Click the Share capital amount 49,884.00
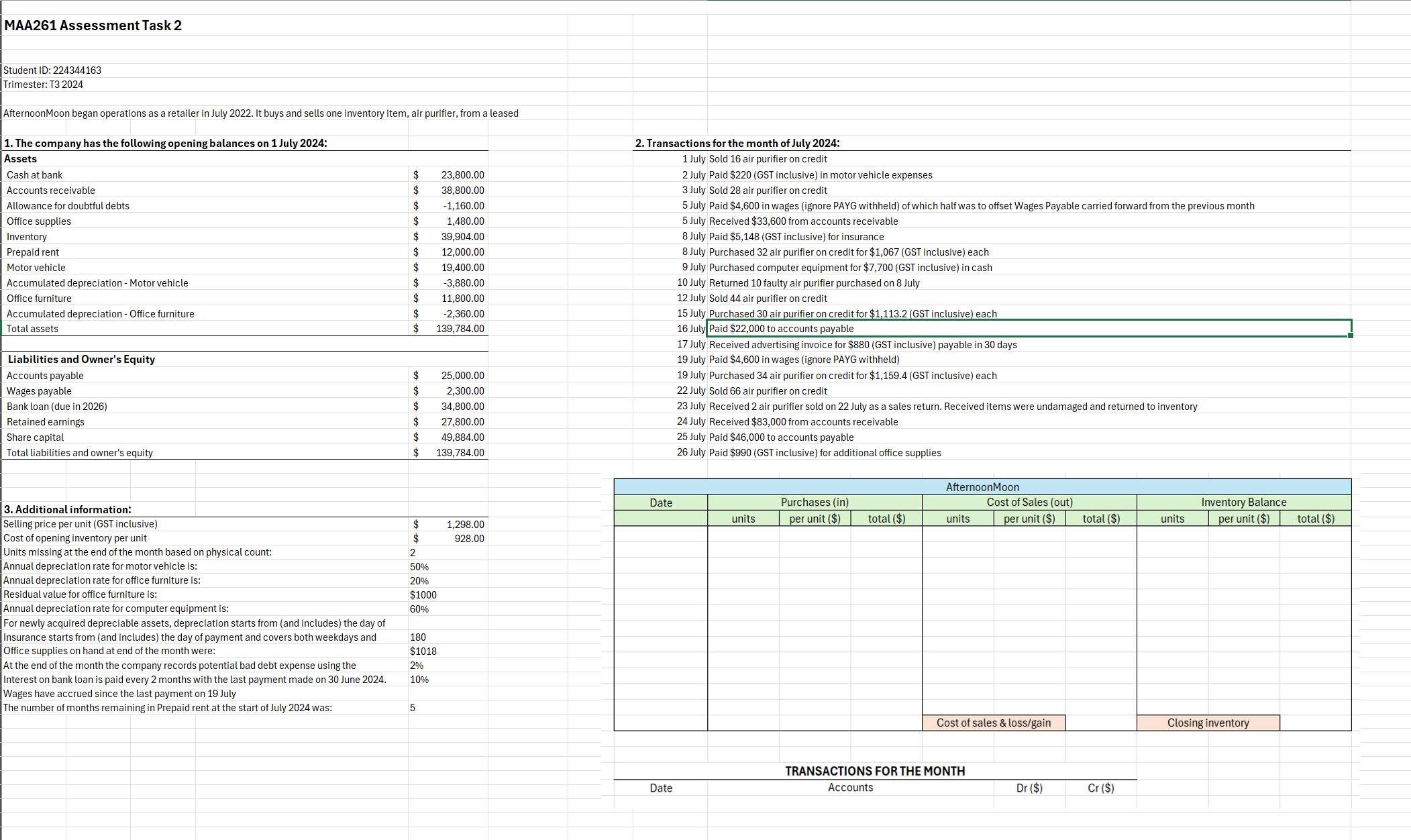1411x840 pixels. click(462, 437)
